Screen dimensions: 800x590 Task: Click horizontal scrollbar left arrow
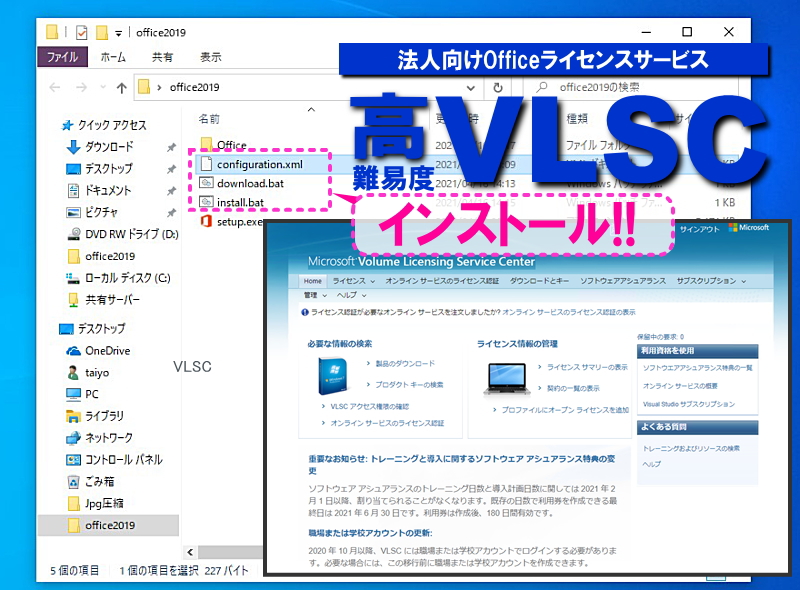tap(190, 552)
